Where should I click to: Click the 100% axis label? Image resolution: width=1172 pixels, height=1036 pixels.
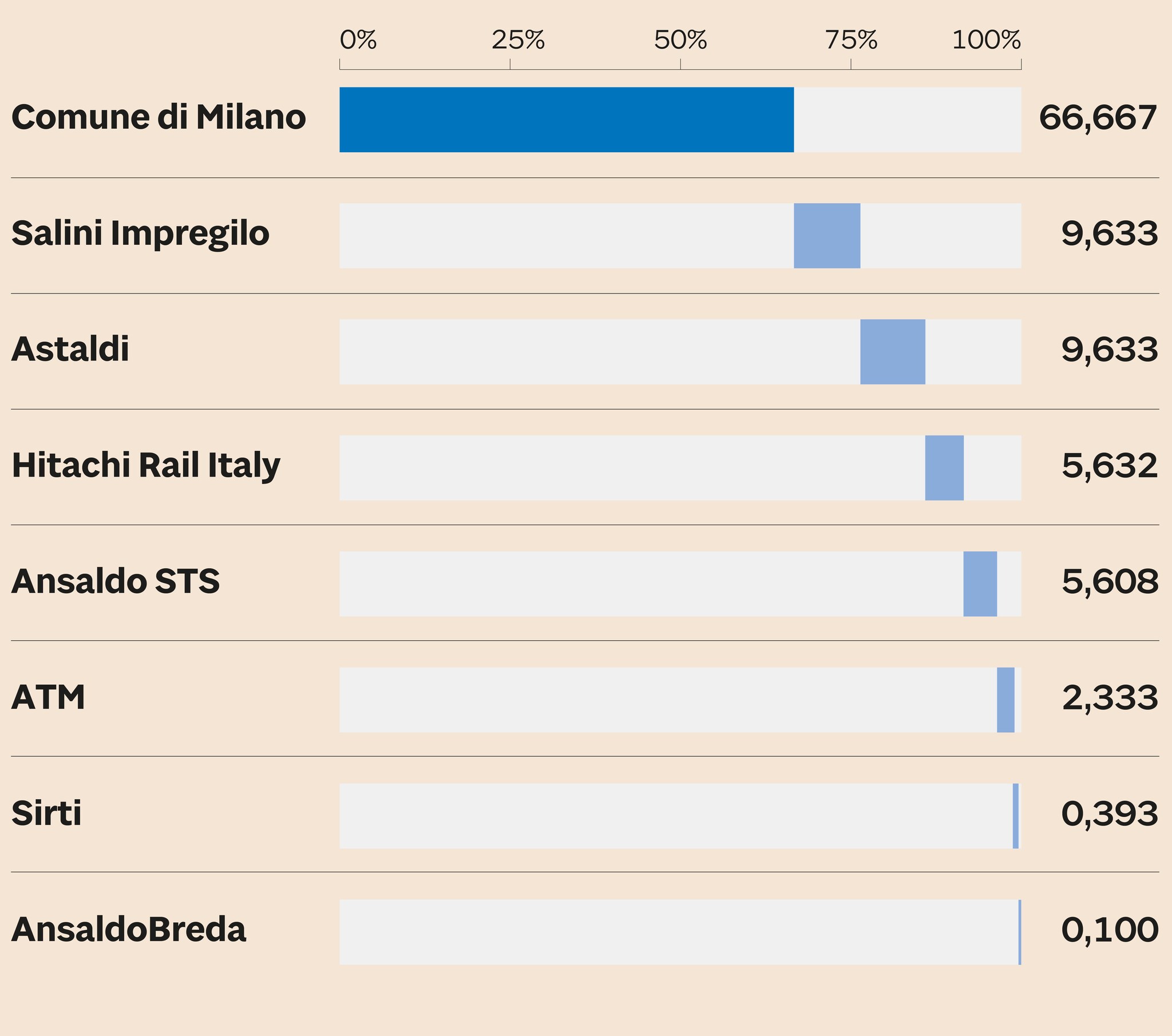[x=986, y=40]
